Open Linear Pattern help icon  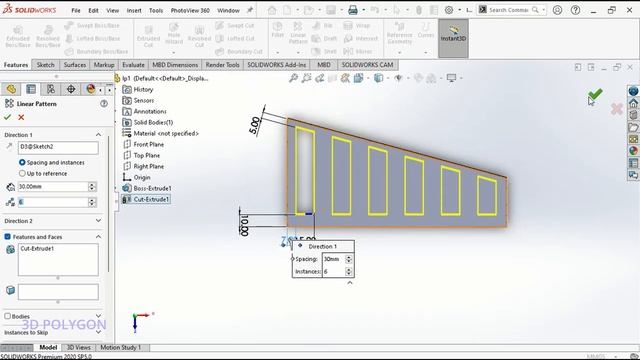click(104, 104)
